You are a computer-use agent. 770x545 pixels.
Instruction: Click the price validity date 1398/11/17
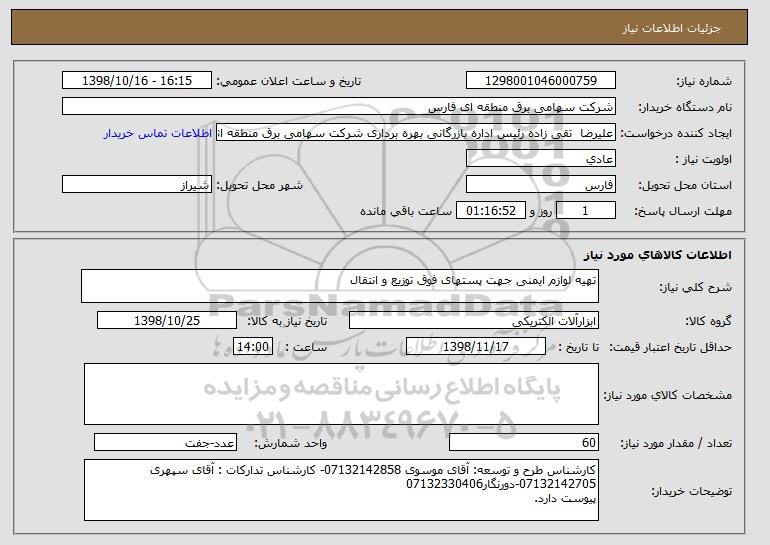(476, 347)
